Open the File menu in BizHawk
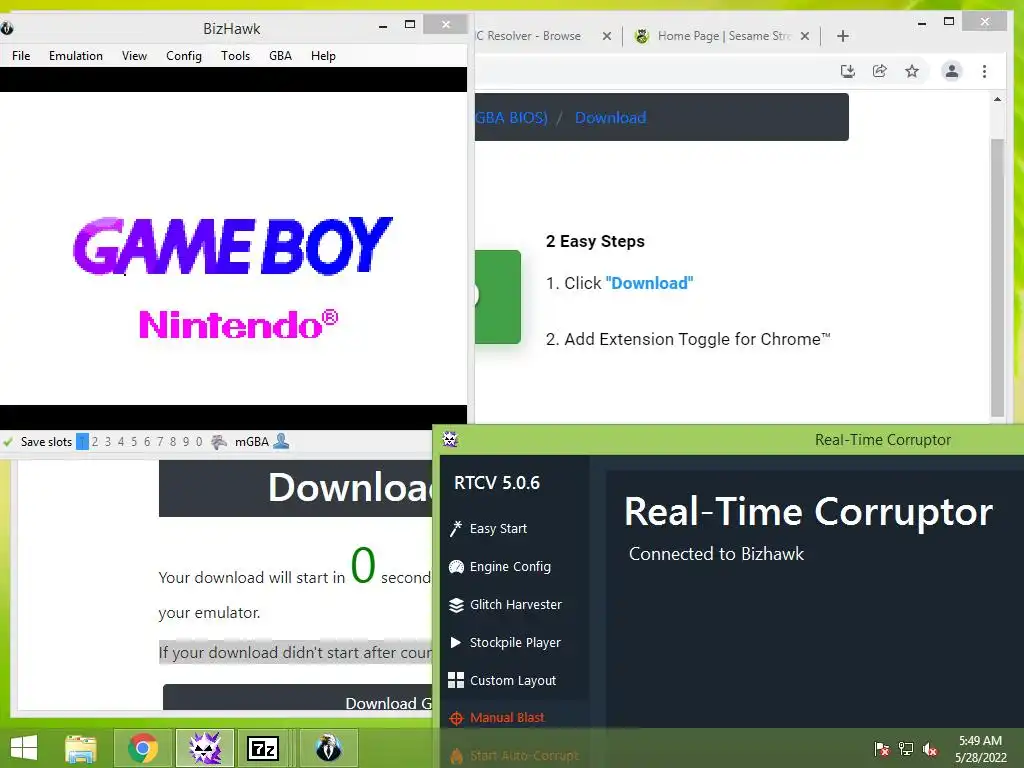Viewport: 1024px width, 768px height. point(21,56)
